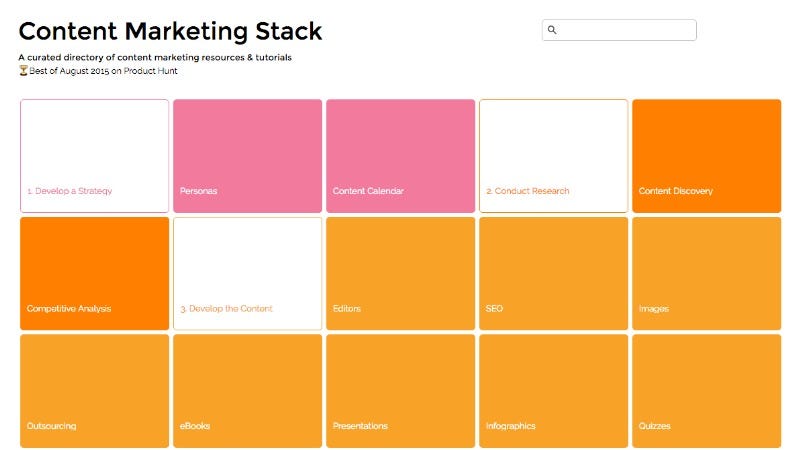Type in the search input field

pos(625,31)
